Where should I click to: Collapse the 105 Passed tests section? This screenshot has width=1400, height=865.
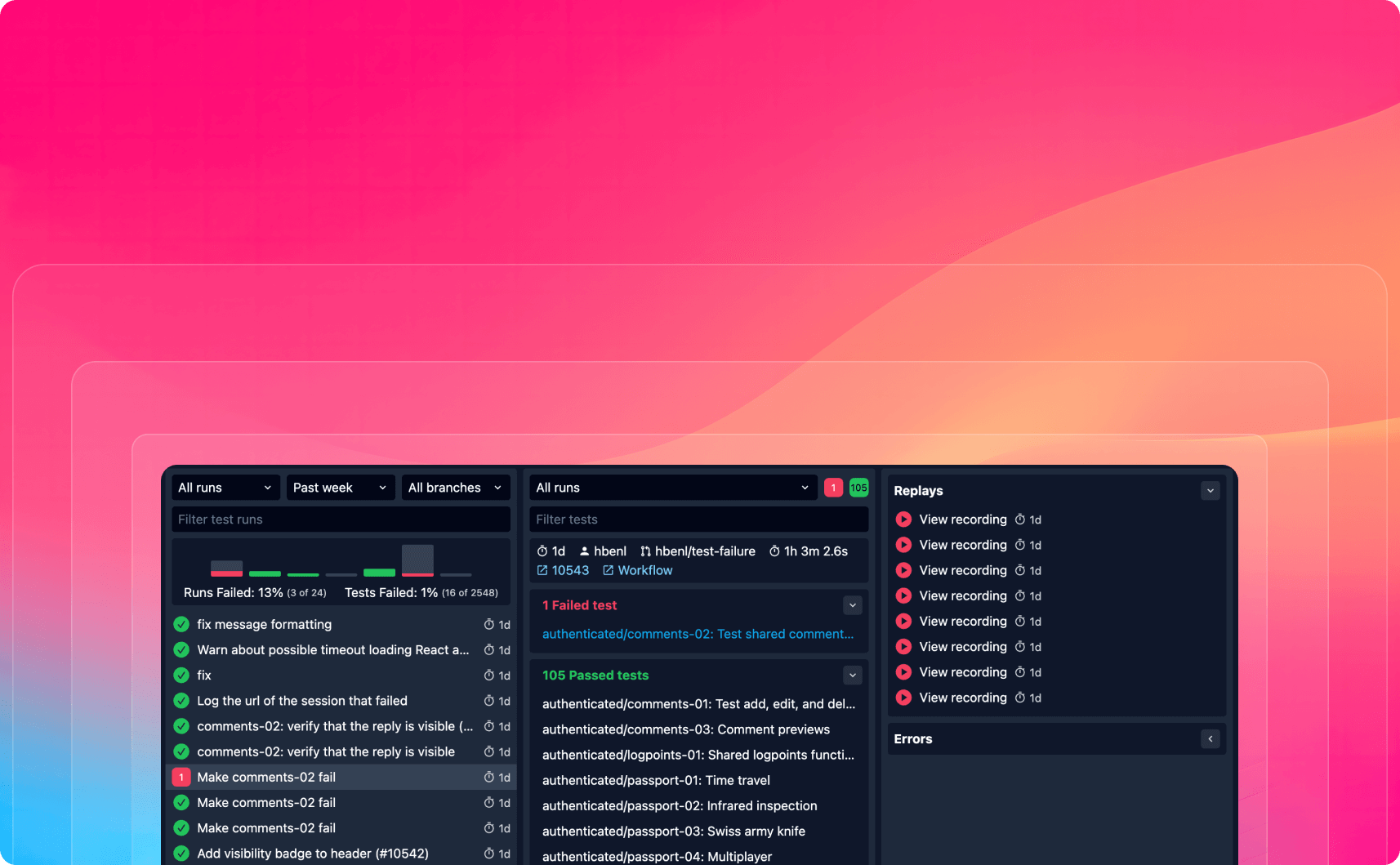852,676
